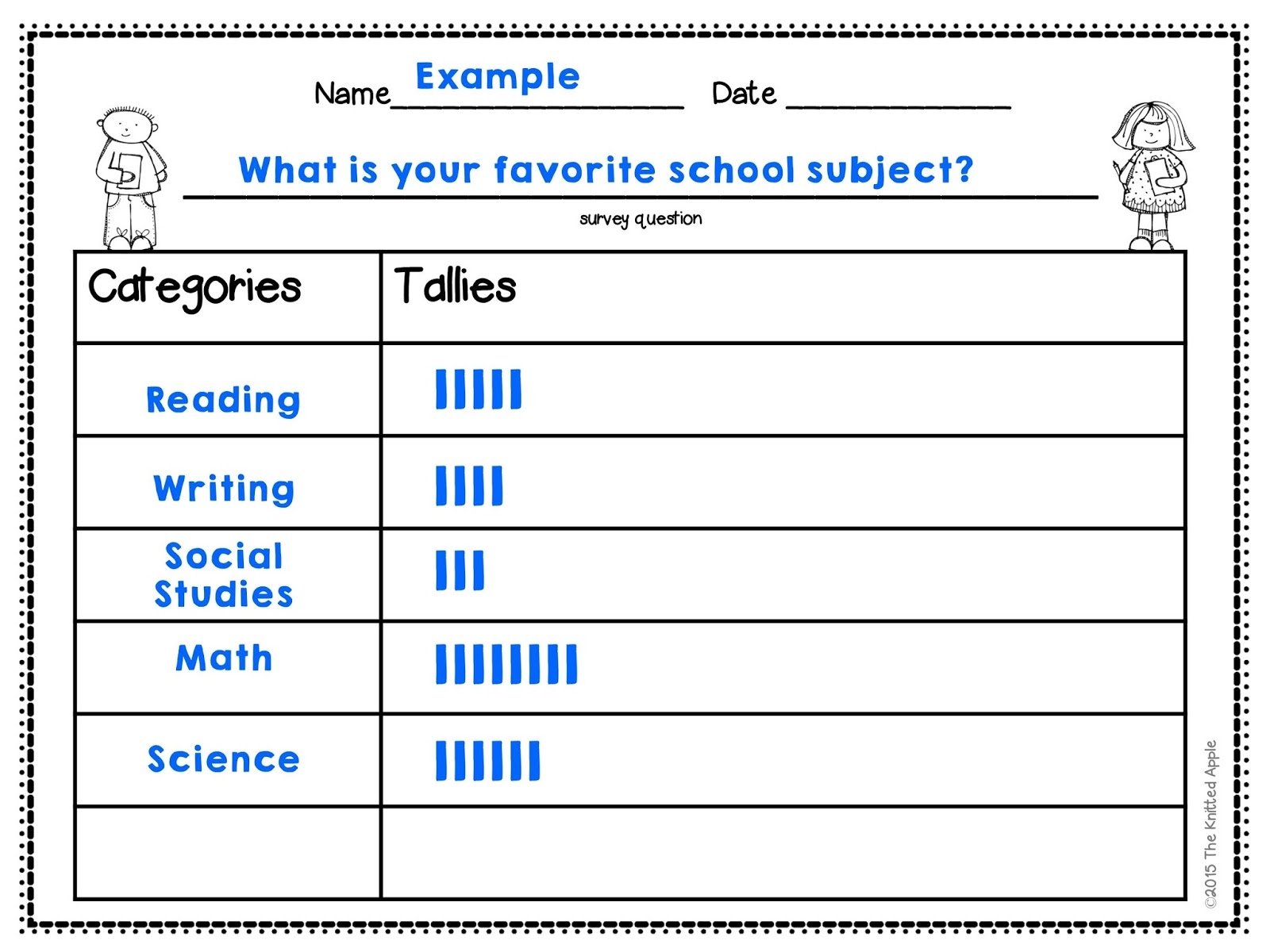The width and height of the screenshot is (1270, 952).
Task: Click the Writing tally marks
Action: pos(469,486)
